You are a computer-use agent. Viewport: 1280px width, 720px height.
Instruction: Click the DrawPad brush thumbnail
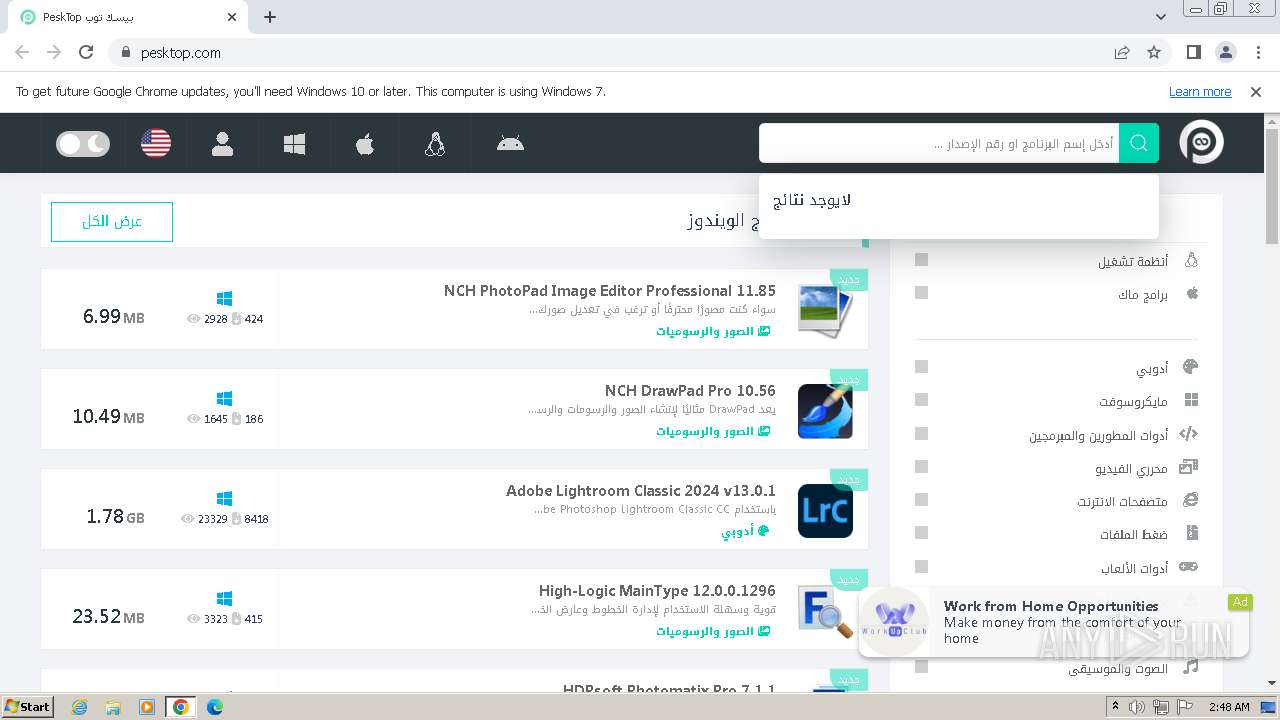[x=825, y=411]
